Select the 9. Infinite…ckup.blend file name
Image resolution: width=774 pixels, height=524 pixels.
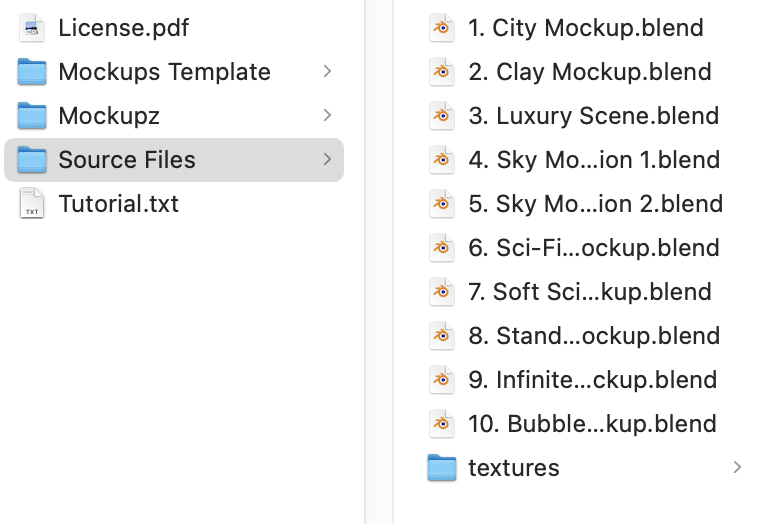tap(592, 380)
